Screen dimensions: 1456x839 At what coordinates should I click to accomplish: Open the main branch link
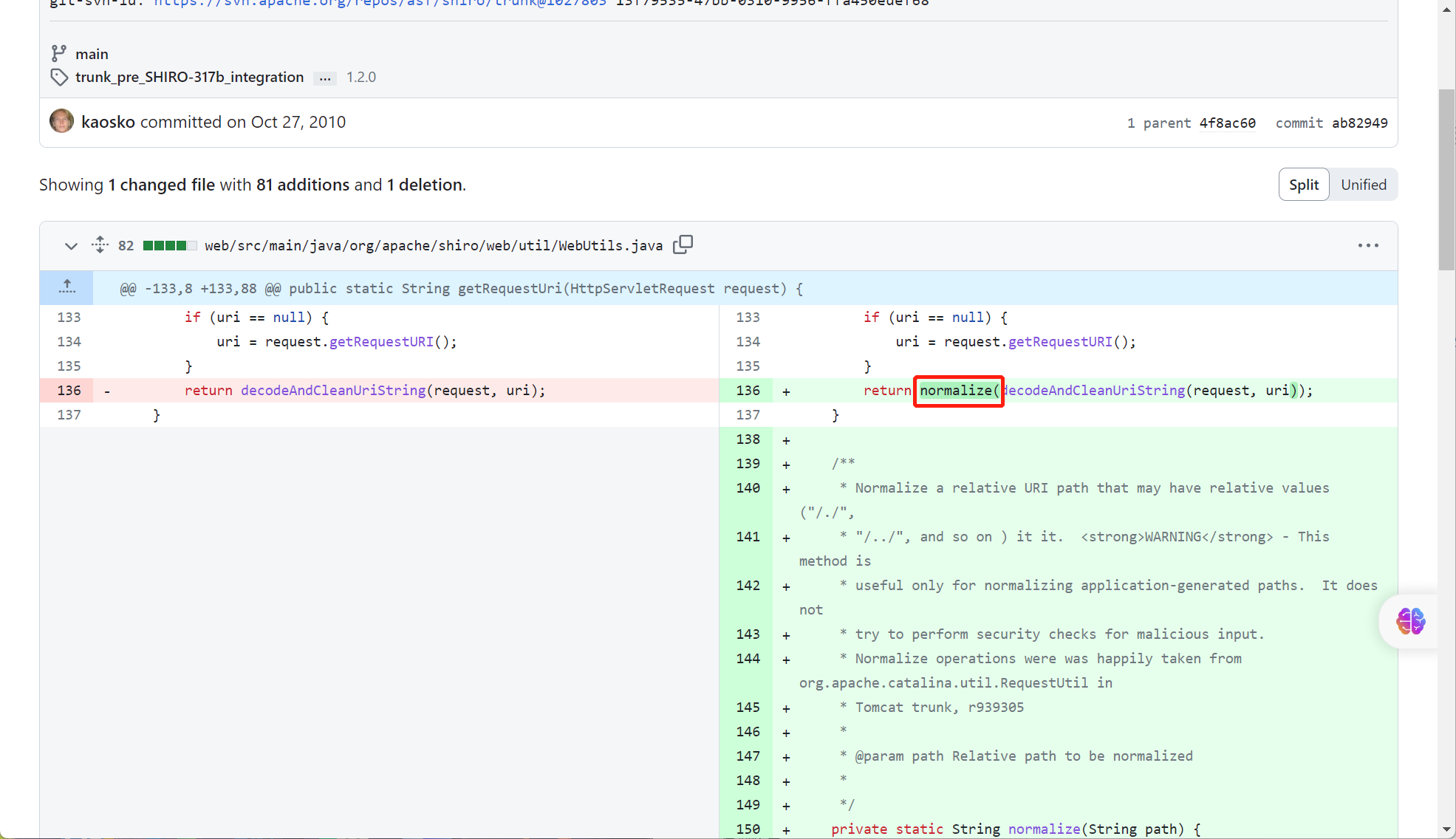coord(92,54)
